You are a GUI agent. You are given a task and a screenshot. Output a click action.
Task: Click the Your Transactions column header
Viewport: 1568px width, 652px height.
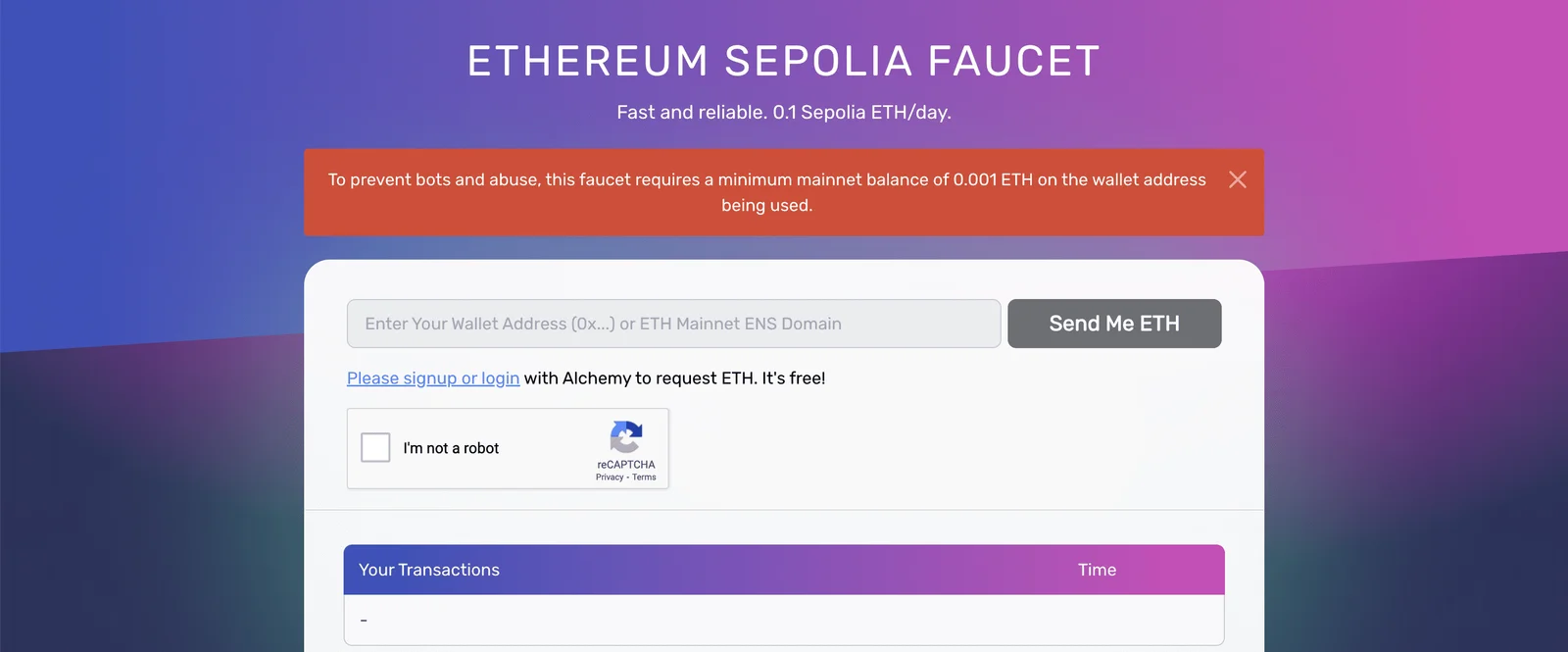429,570
